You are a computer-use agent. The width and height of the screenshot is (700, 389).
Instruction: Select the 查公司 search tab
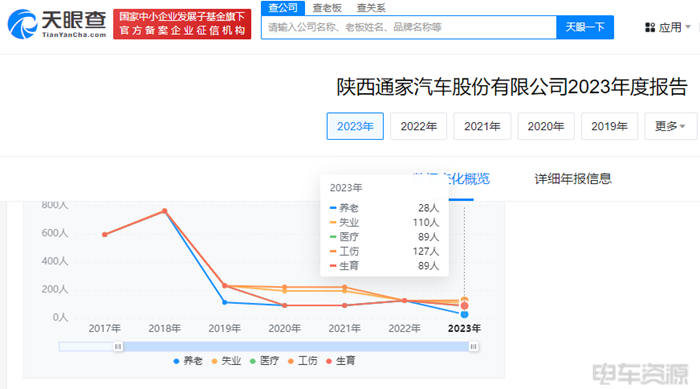click(x=283, y=8)
